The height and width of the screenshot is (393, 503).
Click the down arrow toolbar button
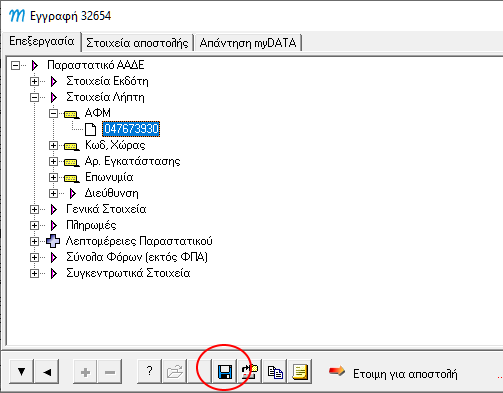(x=21, y=371)
